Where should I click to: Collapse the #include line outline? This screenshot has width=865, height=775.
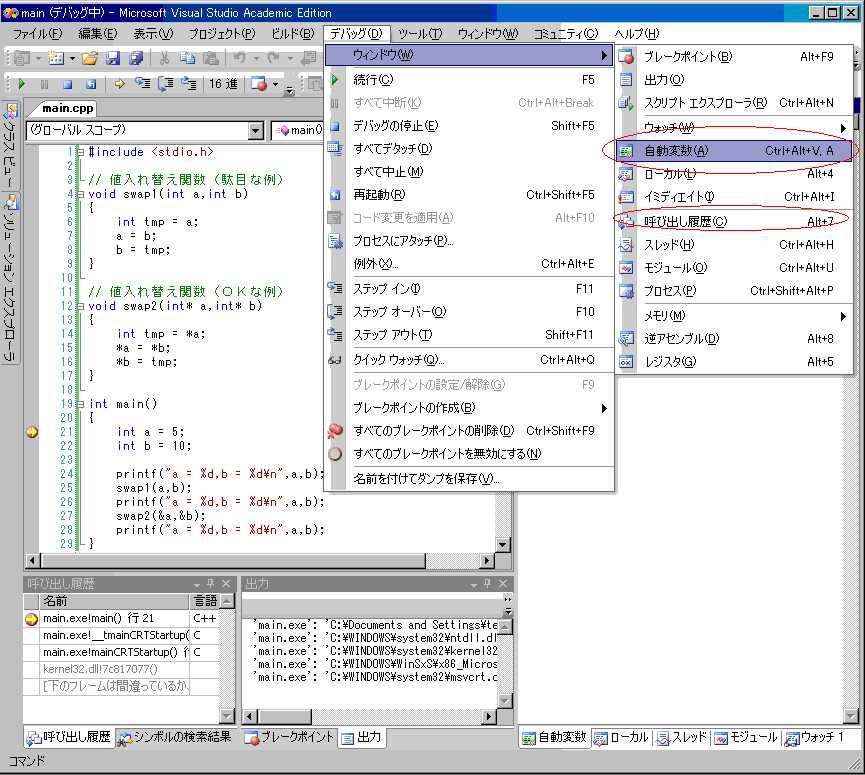[81, 152]
